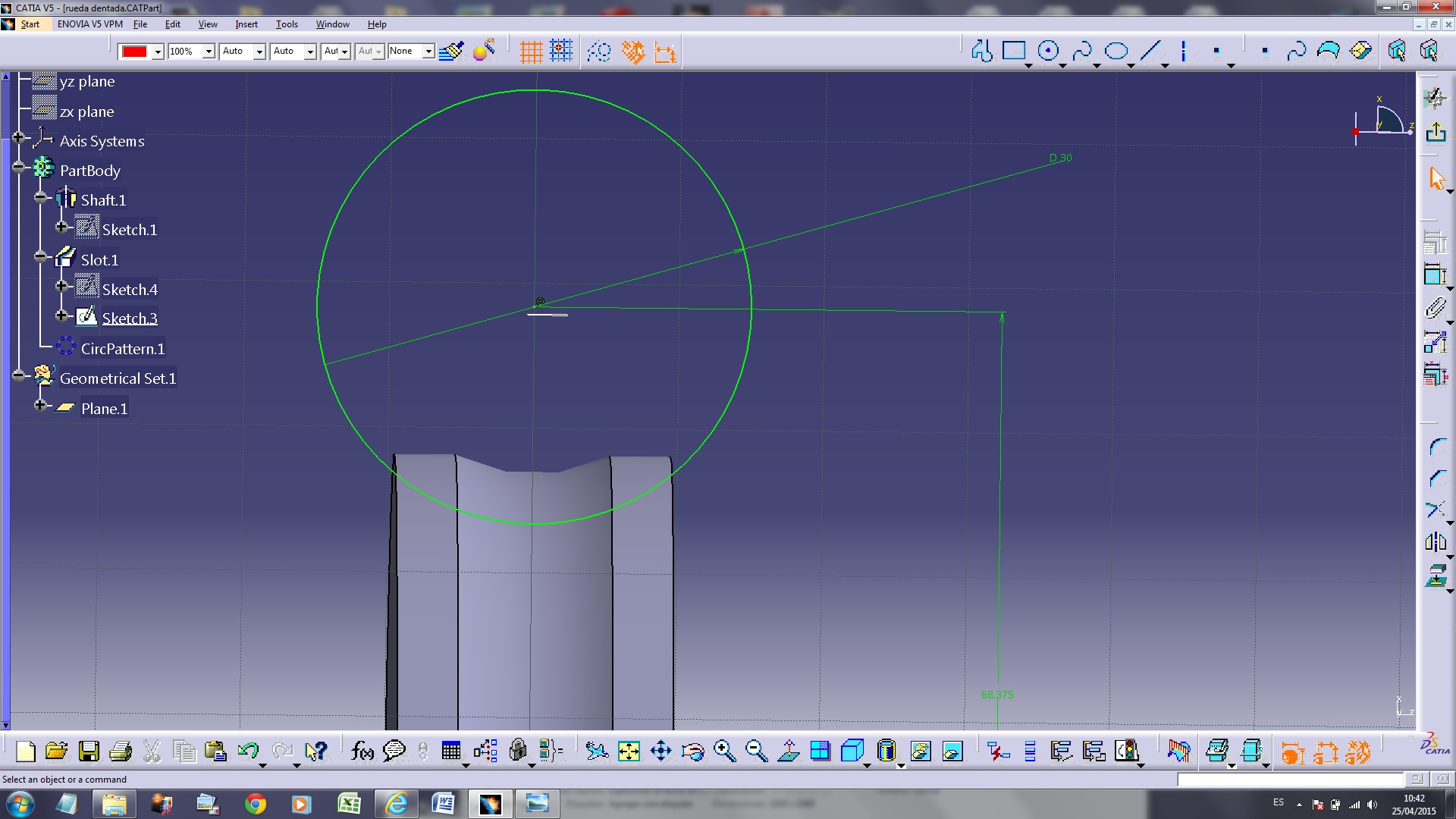Click the Print icon
Image resolution: width=1456 pixels, height=819 pixels.
(121, 751)
